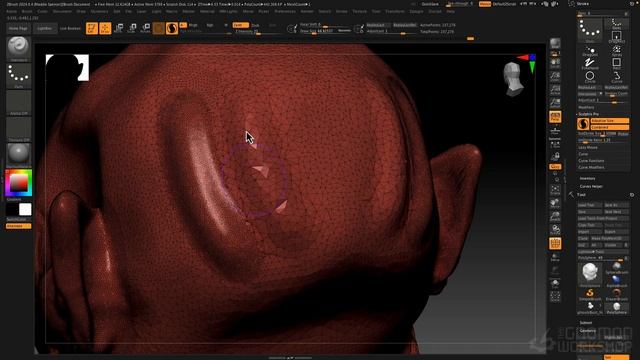640x360 pixels.
Task: Toggle PolyF polyframe display
Action: tap(555, 244)
